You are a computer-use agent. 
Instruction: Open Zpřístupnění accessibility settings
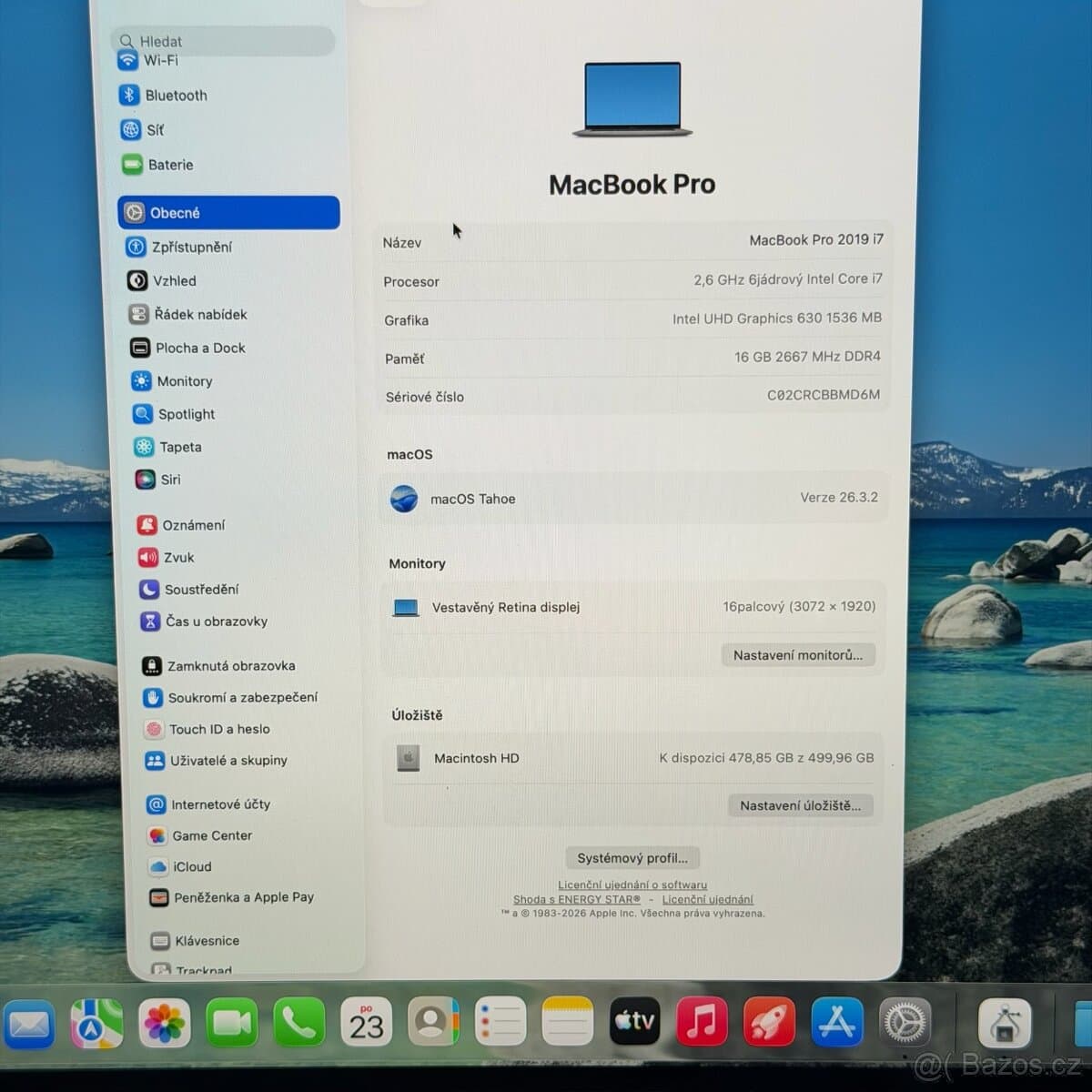179,247
